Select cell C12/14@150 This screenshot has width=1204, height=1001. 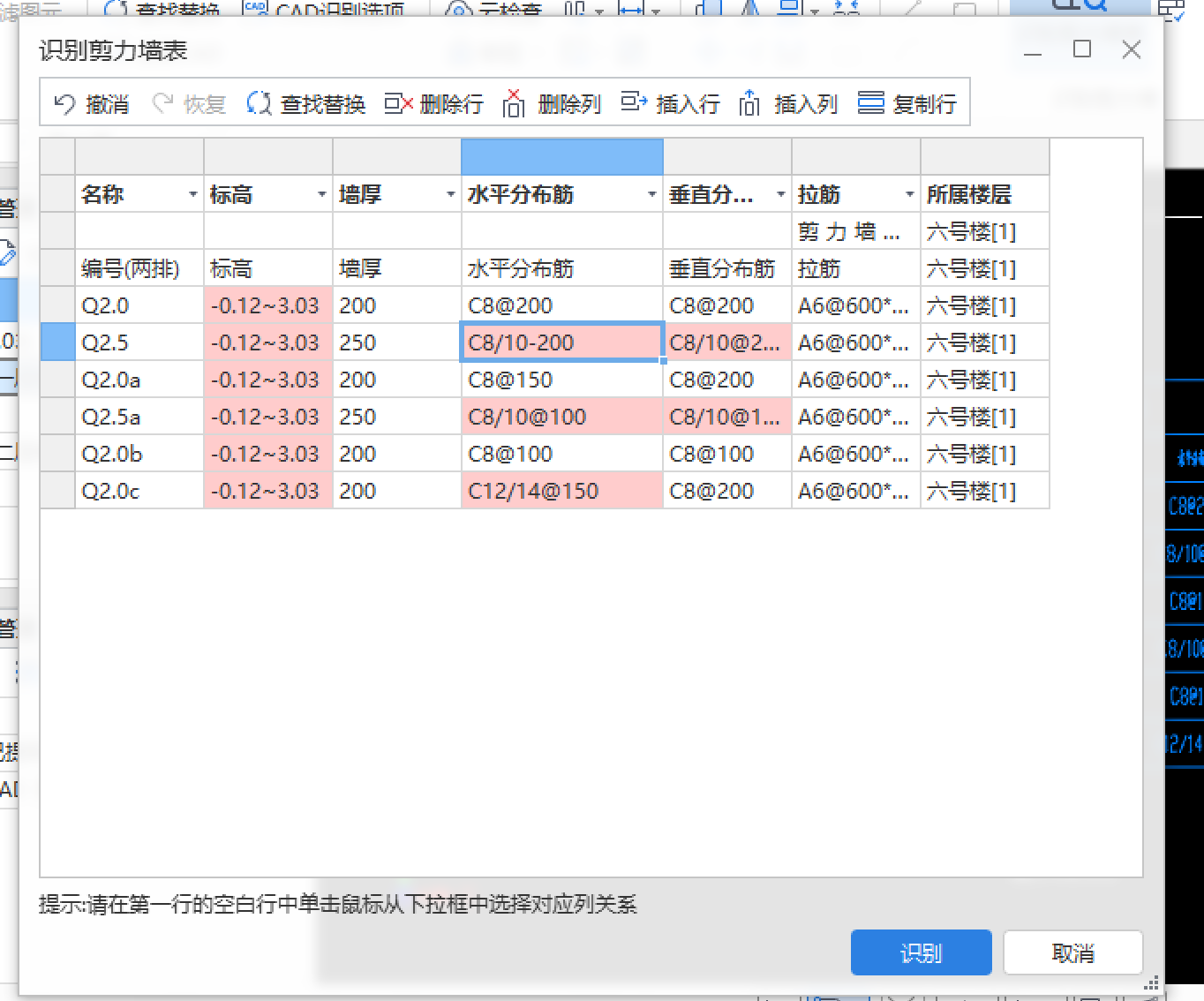pos(562,491)
